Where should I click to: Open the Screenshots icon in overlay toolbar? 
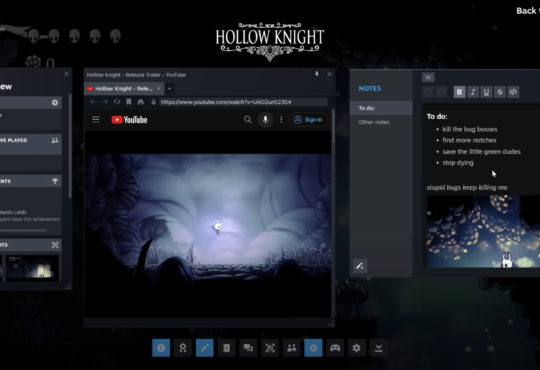pyautogui.click(x=270, y=348)
